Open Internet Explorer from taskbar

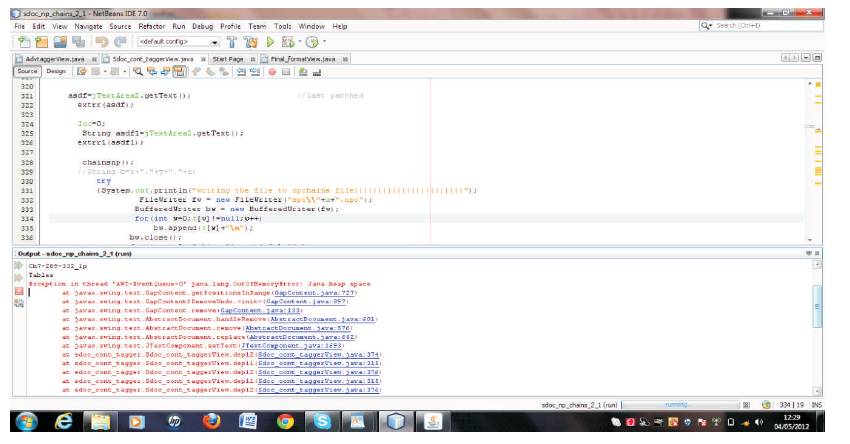(63, 421)
